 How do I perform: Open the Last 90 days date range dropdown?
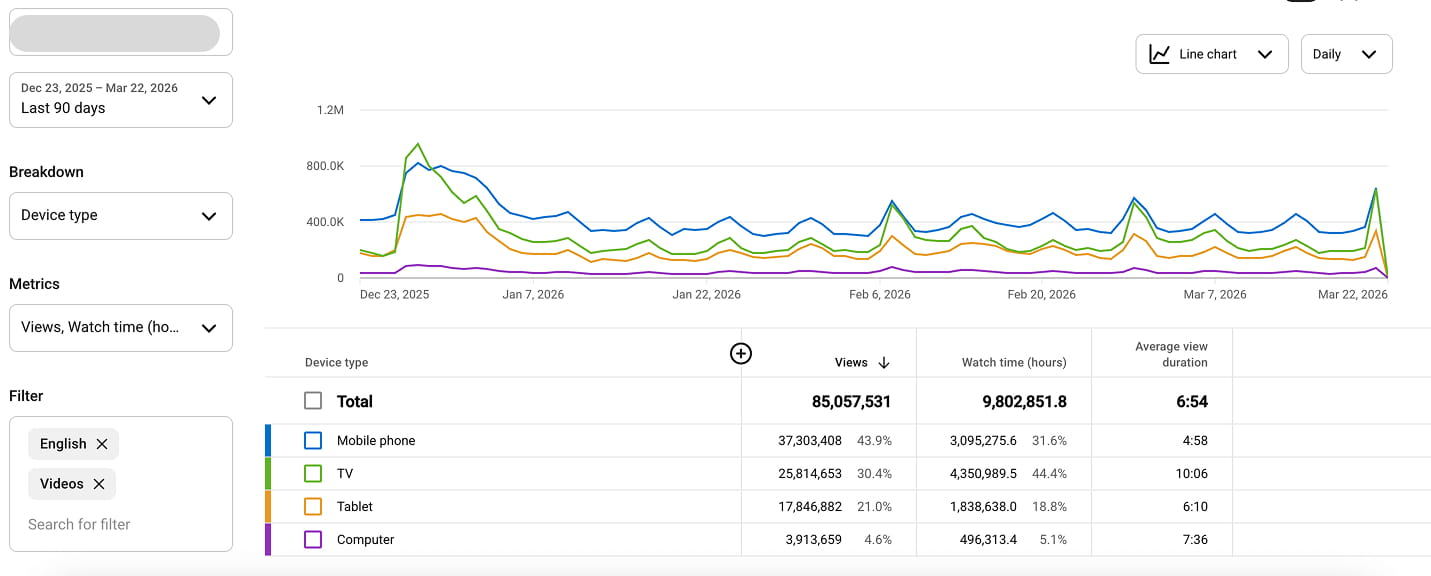coord(120,100)
